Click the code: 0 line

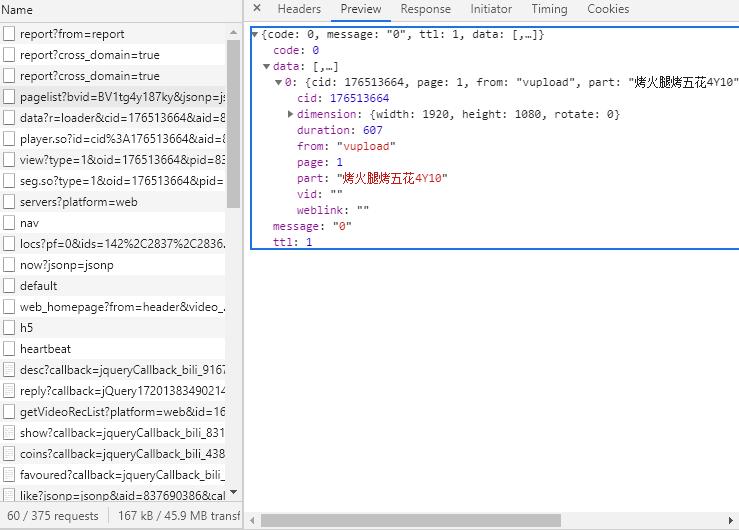coord(296,50)
